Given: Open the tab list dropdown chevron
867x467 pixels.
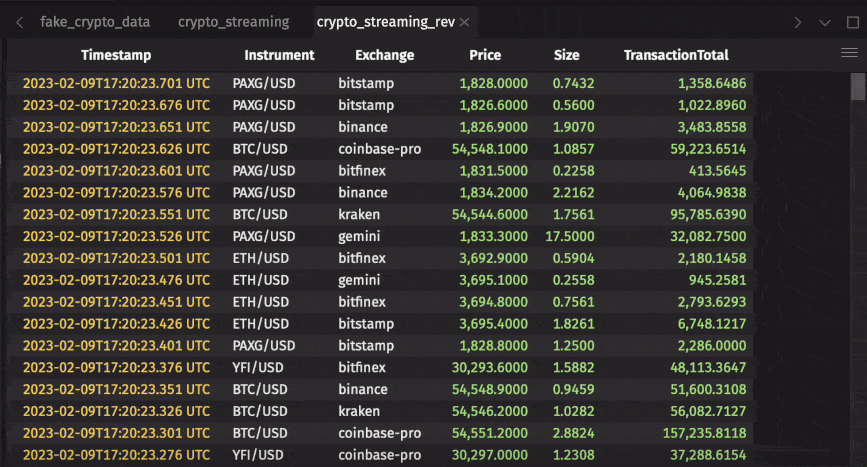Looking at the screenshot, I should tap(825, 21).
